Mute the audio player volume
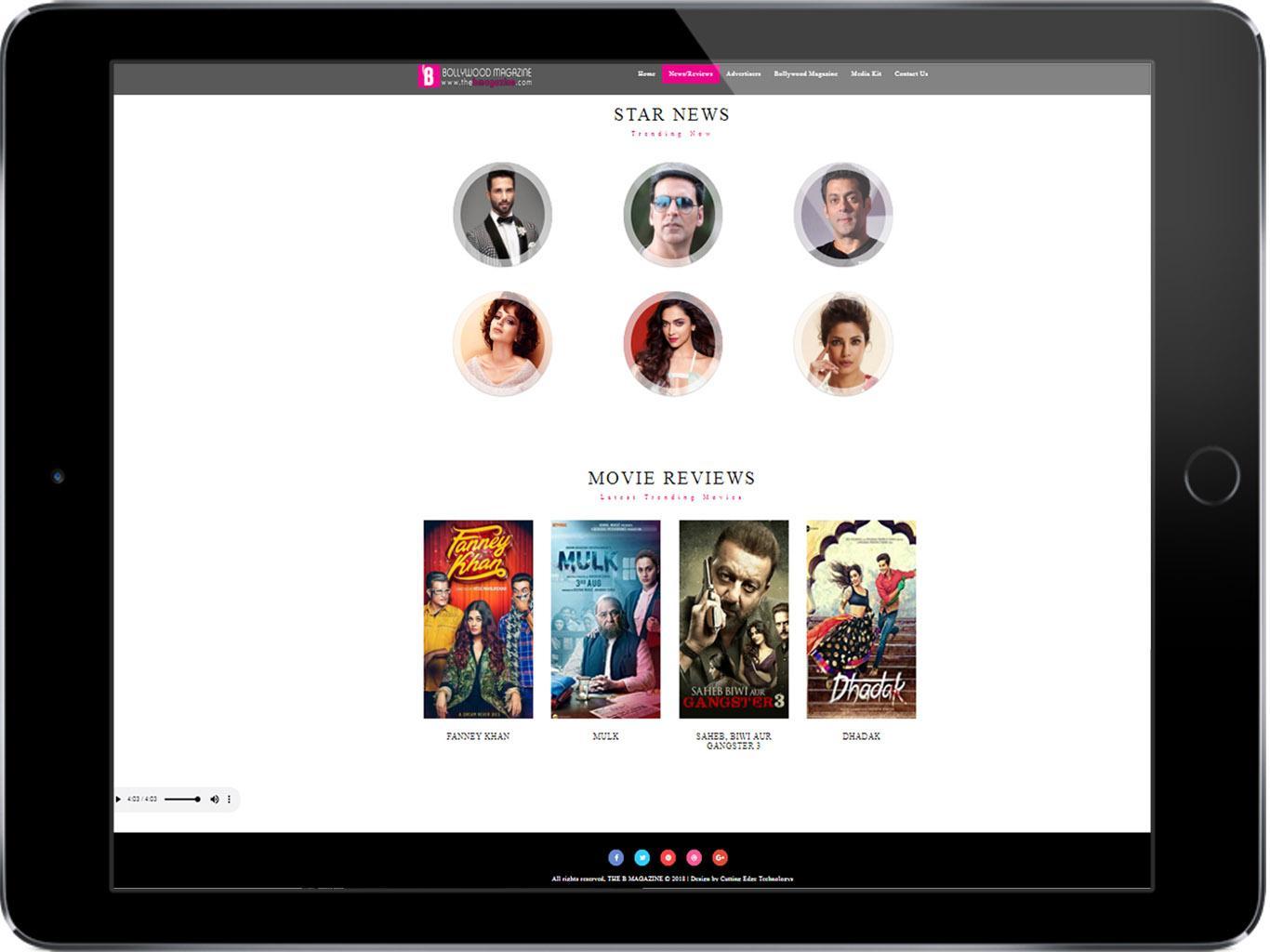Image resolution: width=1270 pixels, height=952 pixels. (215, 800)
